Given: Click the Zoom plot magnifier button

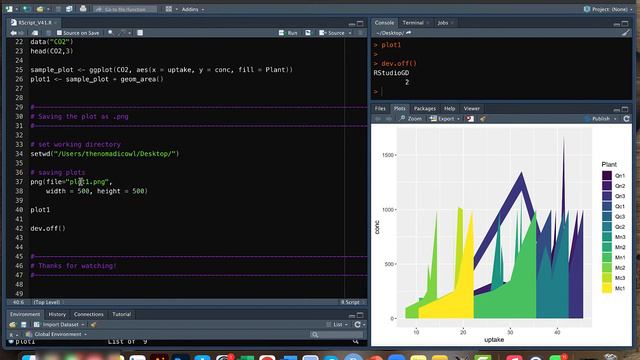Looking at the screenshot, I should pyautogui.click(x=411, y=119).
